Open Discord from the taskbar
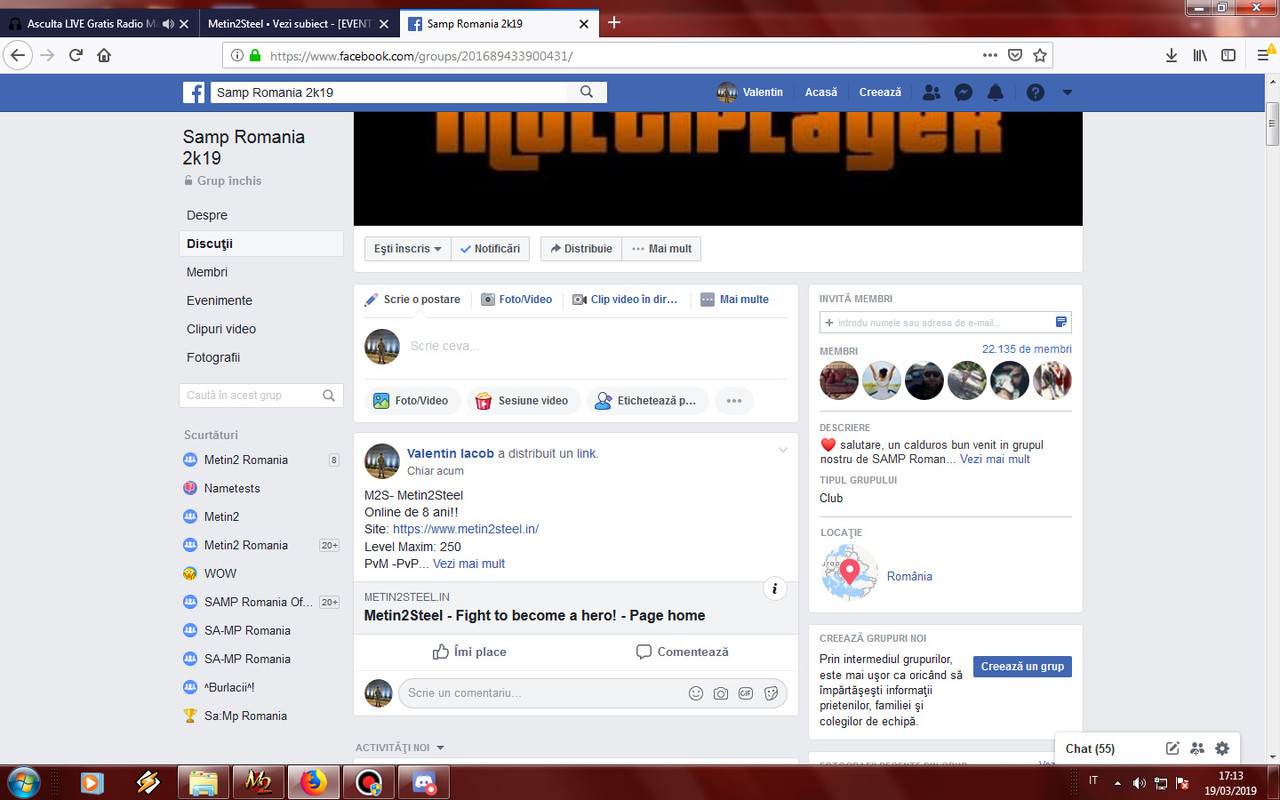The image size is (1280, 800). click(x=423, y=783)
